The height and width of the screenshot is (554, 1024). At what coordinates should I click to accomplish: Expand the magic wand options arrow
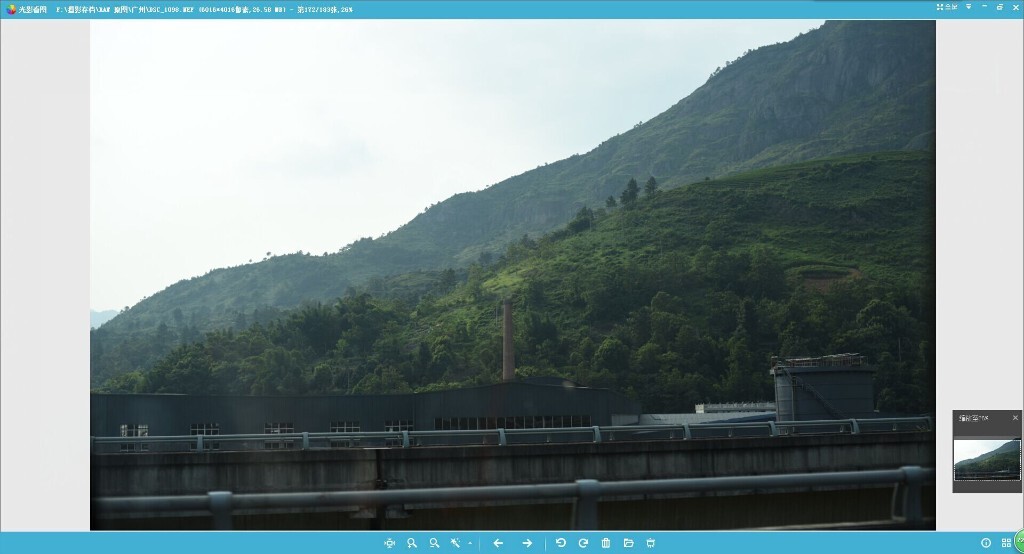(470, 543)
